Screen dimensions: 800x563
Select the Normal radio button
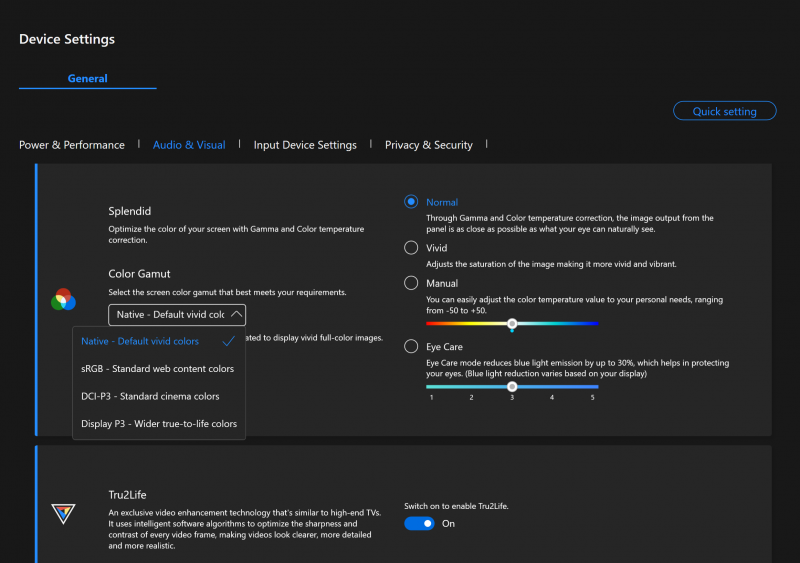(x=411, y=202)
